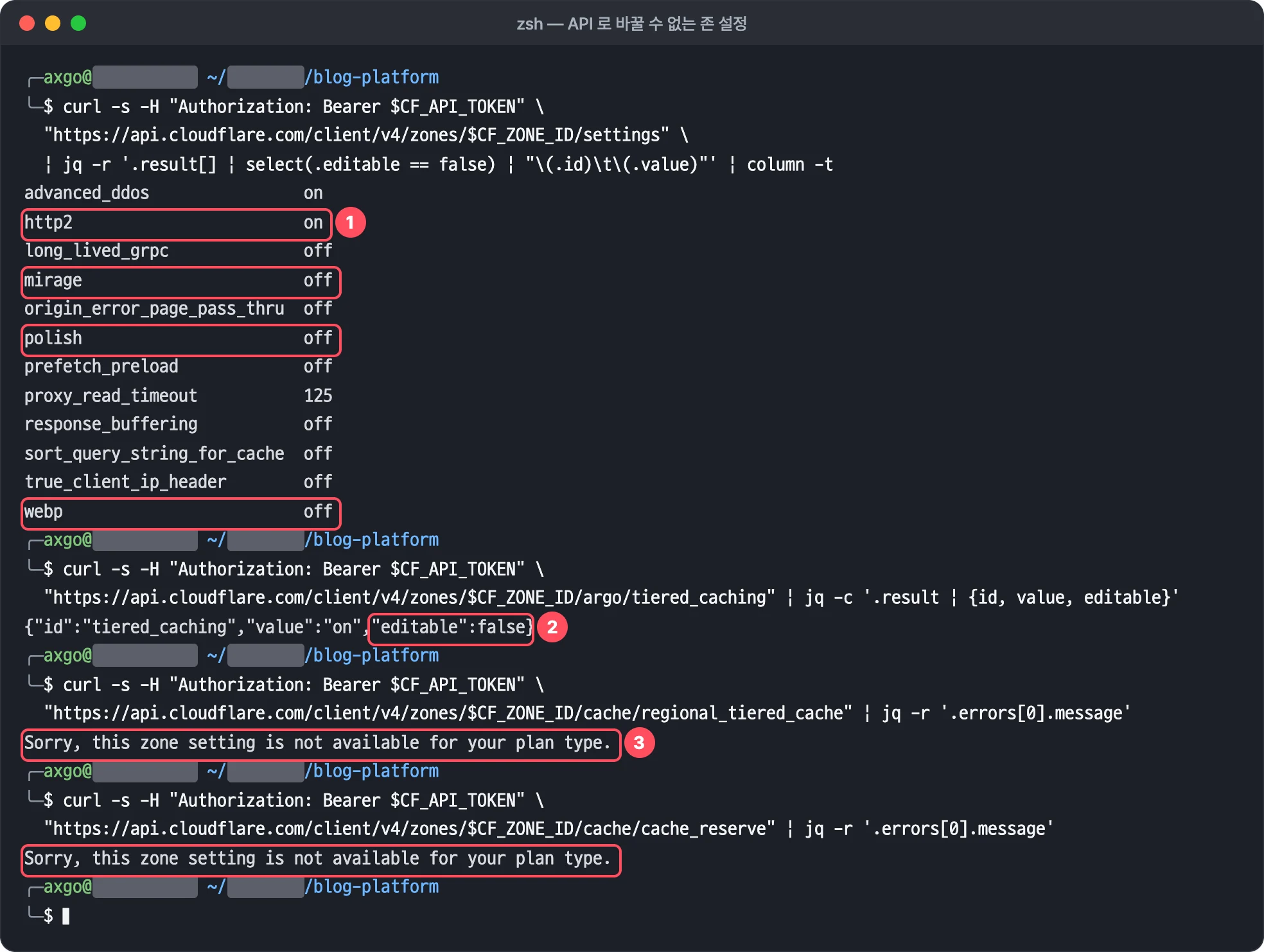The image size is (1264, 952).
Task: Click second 'not available for your plan' message
Action: pos(321,860)
